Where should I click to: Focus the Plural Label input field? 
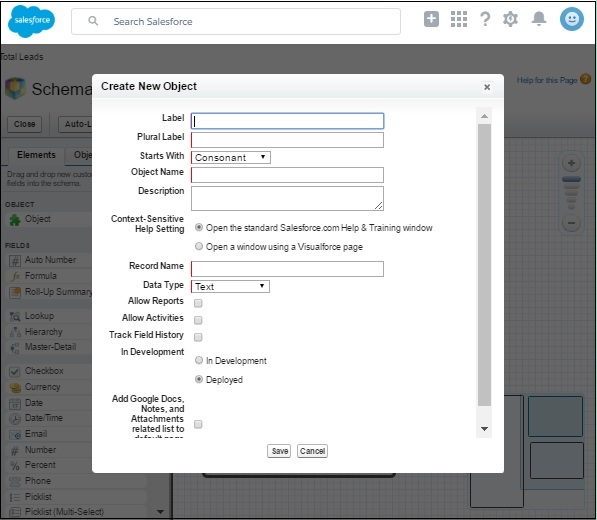tap(287, 140)
